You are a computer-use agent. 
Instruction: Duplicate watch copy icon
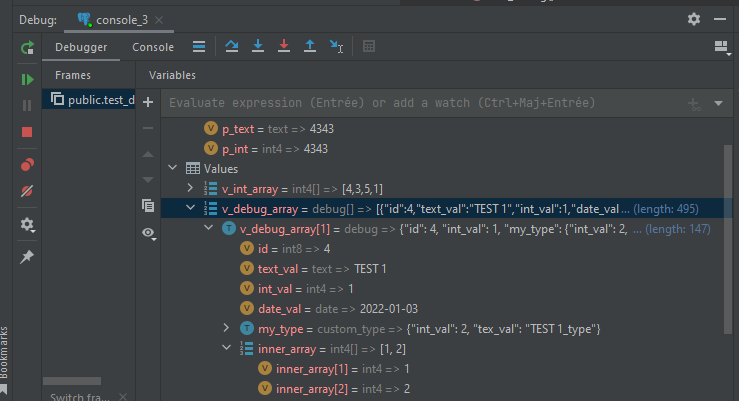tap(148, 206)
